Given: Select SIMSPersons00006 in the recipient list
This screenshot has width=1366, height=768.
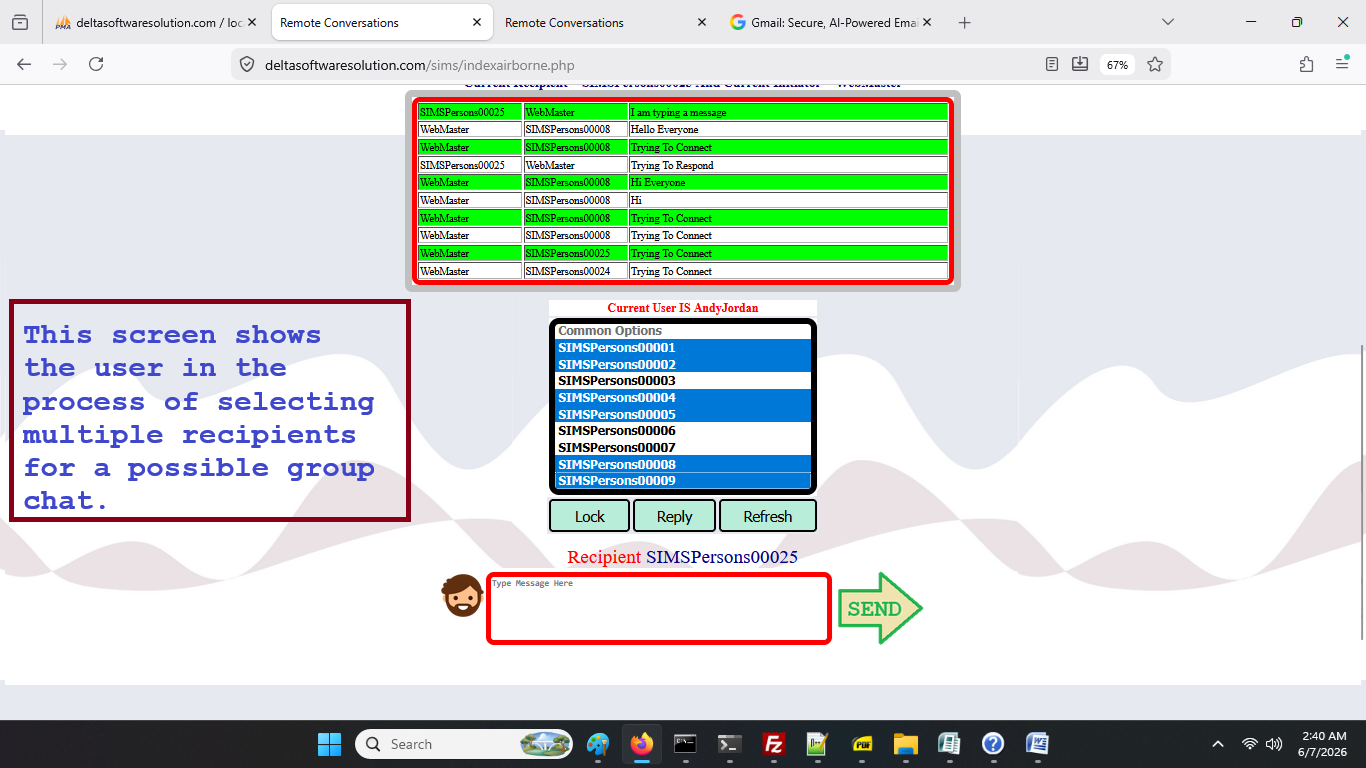Looking at the screenshot, I should [682, 431].
